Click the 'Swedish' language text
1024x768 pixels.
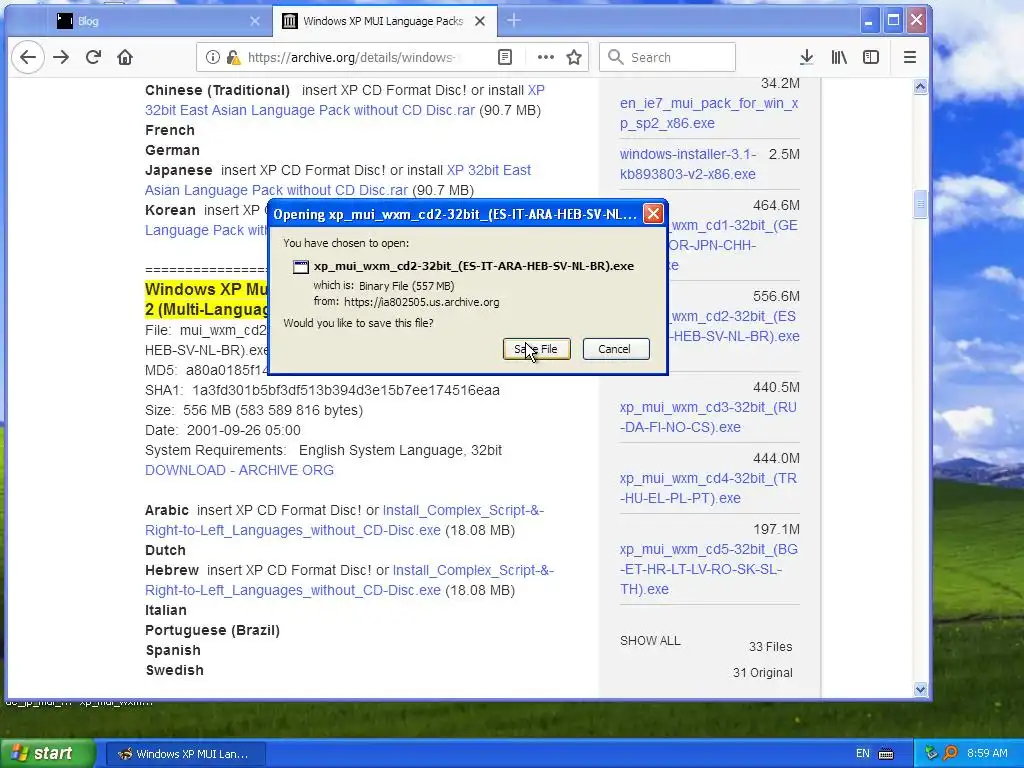point(174,670)
